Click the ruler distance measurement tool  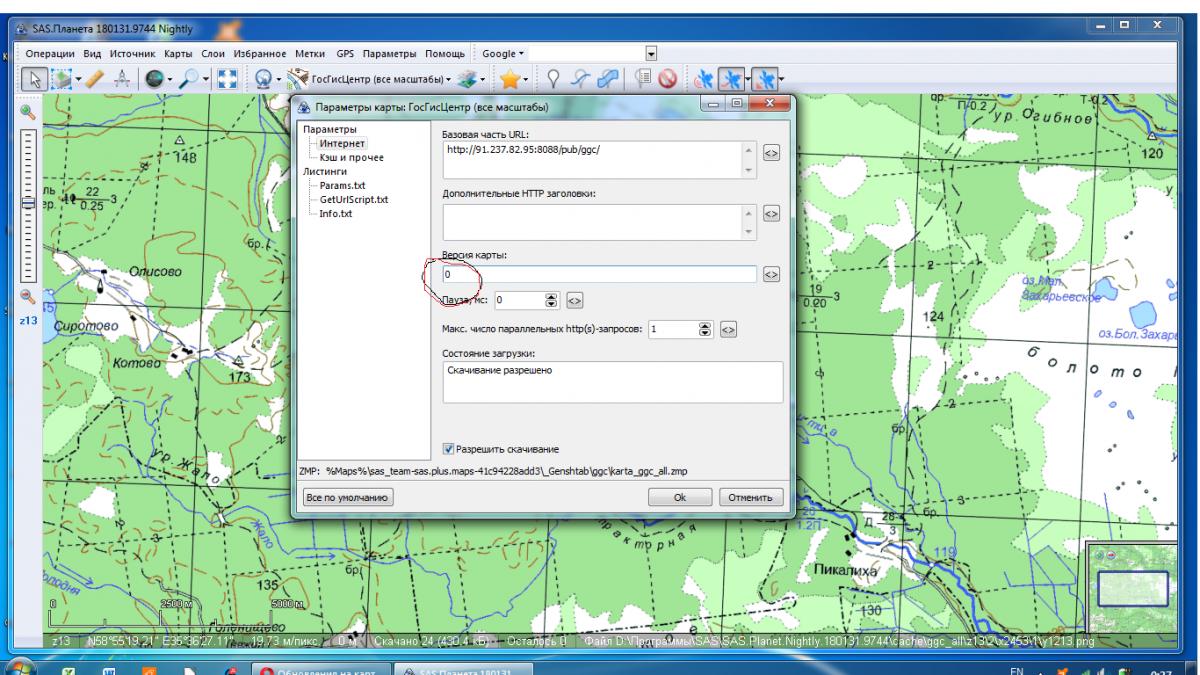[x=97, y=79]
